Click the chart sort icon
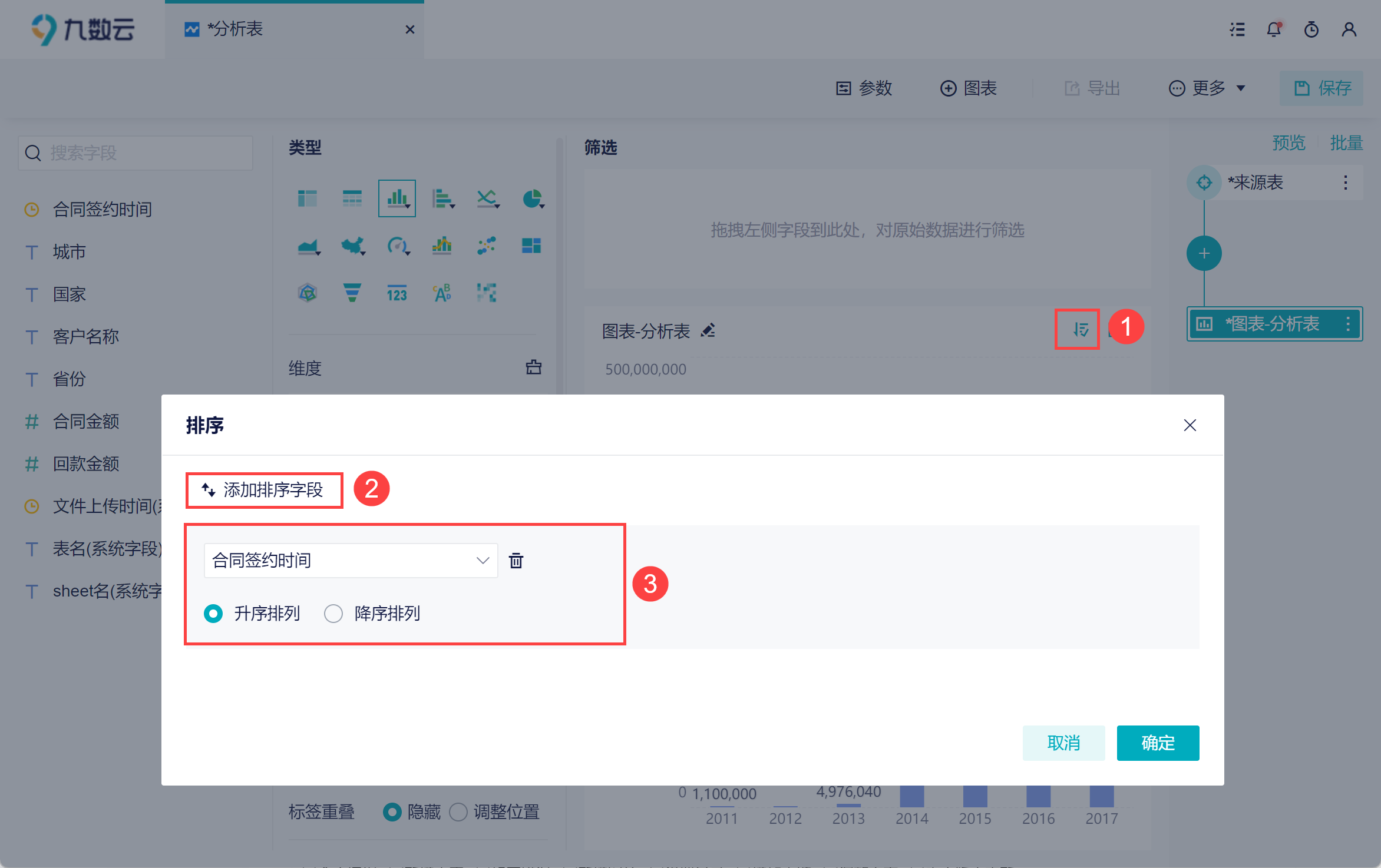 [1080, 330]
